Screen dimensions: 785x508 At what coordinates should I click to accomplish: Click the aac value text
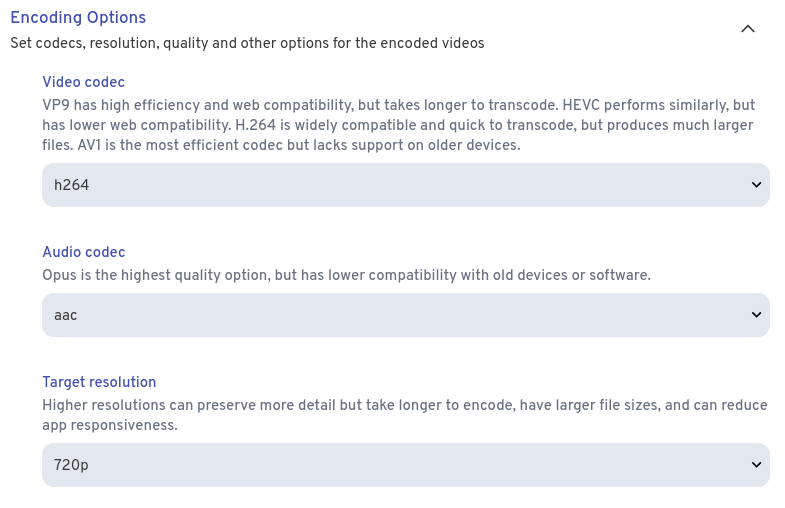pyautogui.click(x=66, y=315)
